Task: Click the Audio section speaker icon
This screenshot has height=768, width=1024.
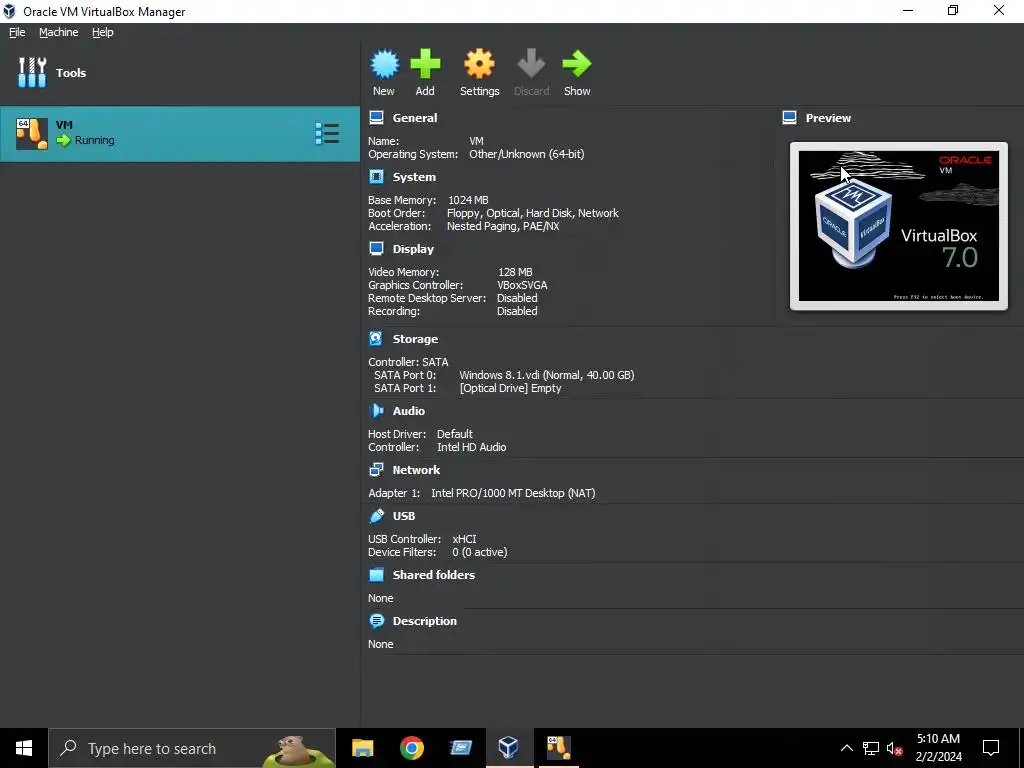Action: [x=376, y=411]
